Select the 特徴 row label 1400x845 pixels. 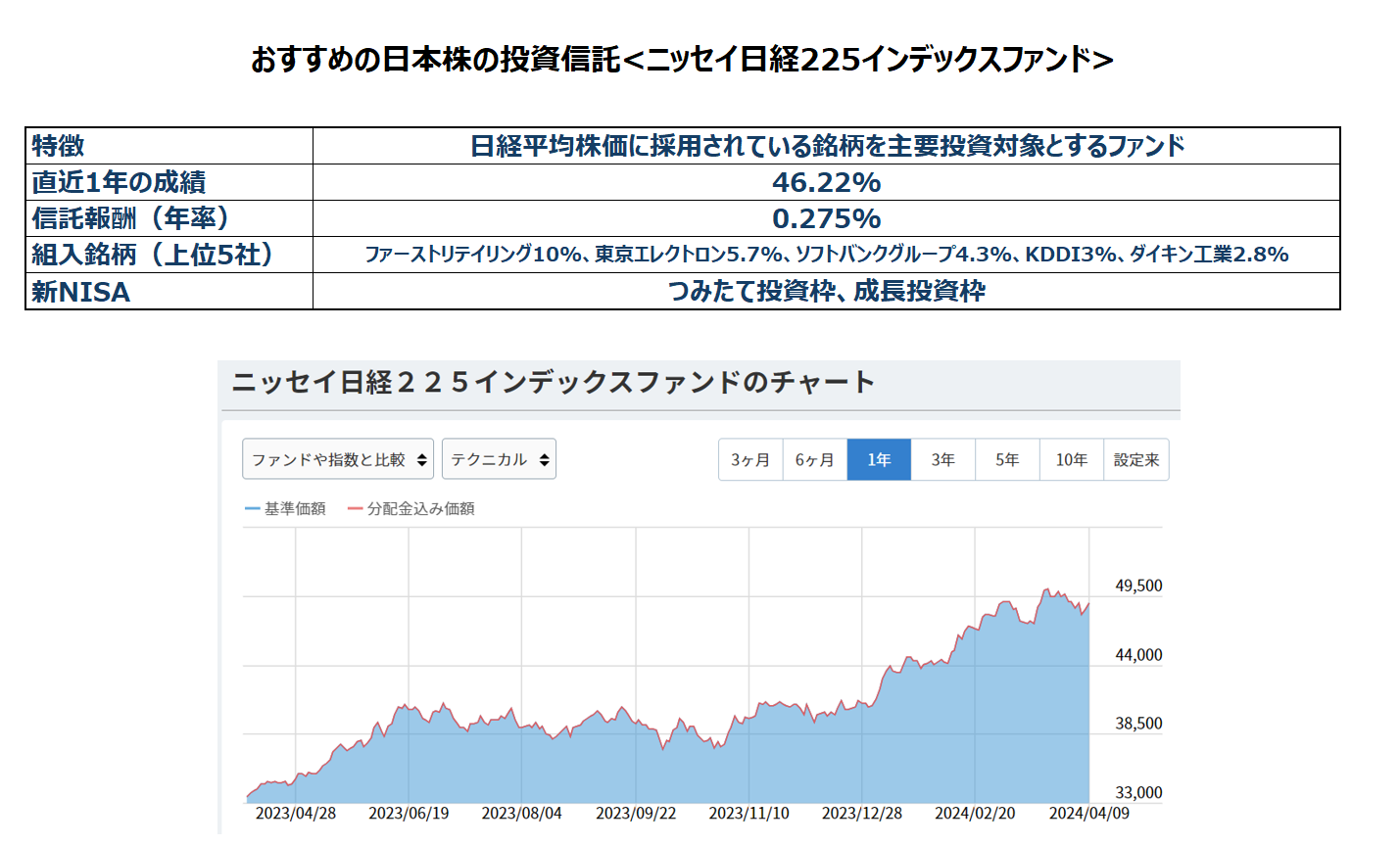[58, 146]
